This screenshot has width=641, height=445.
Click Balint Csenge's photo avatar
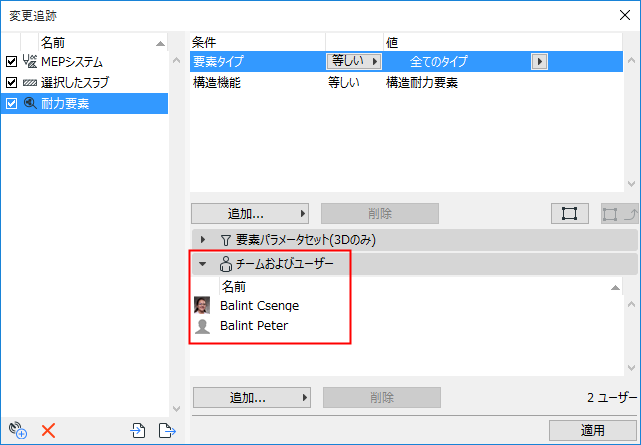(202, 305)
